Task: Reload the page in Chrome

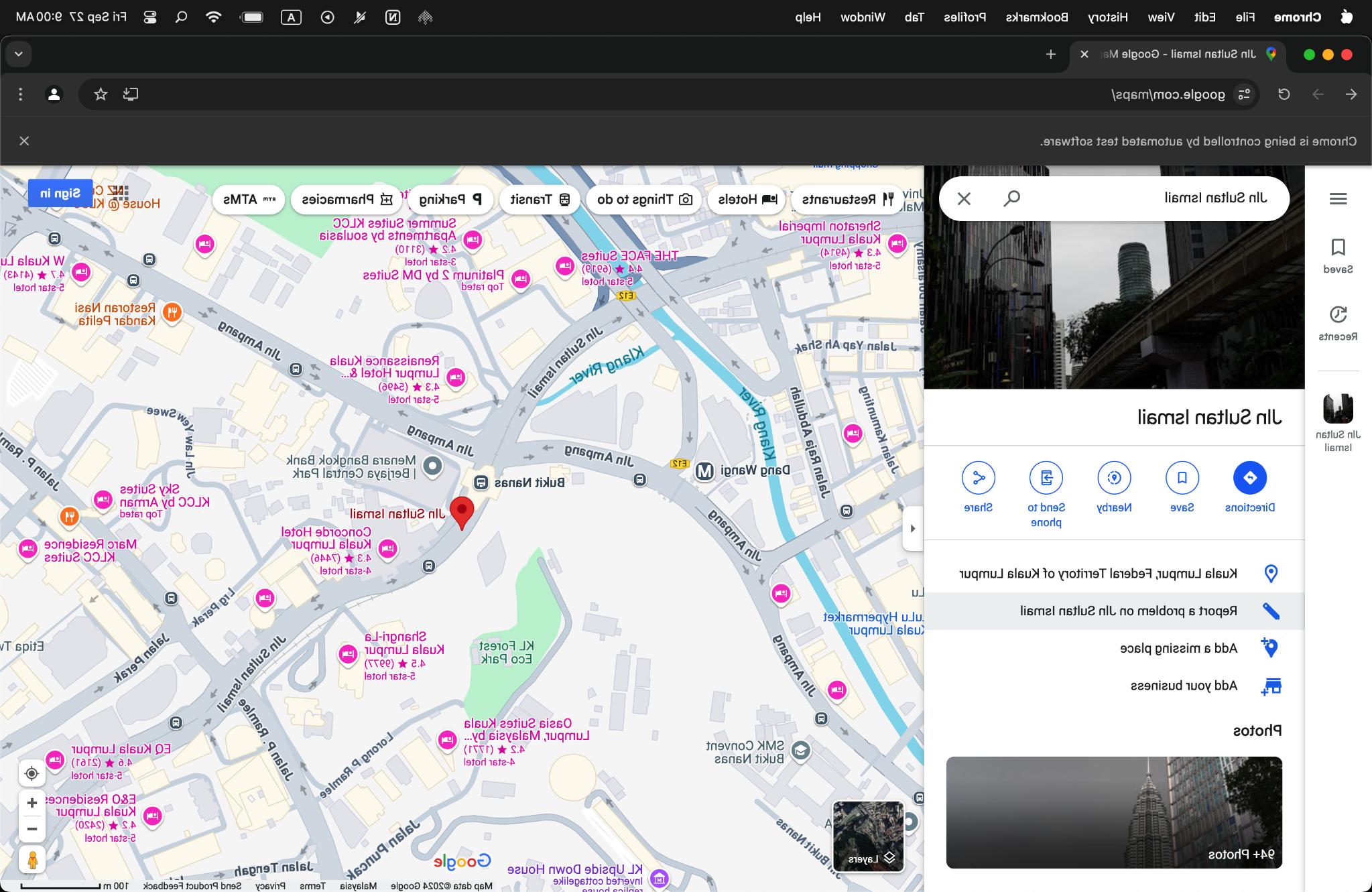Action: (x=1284, y=94)
